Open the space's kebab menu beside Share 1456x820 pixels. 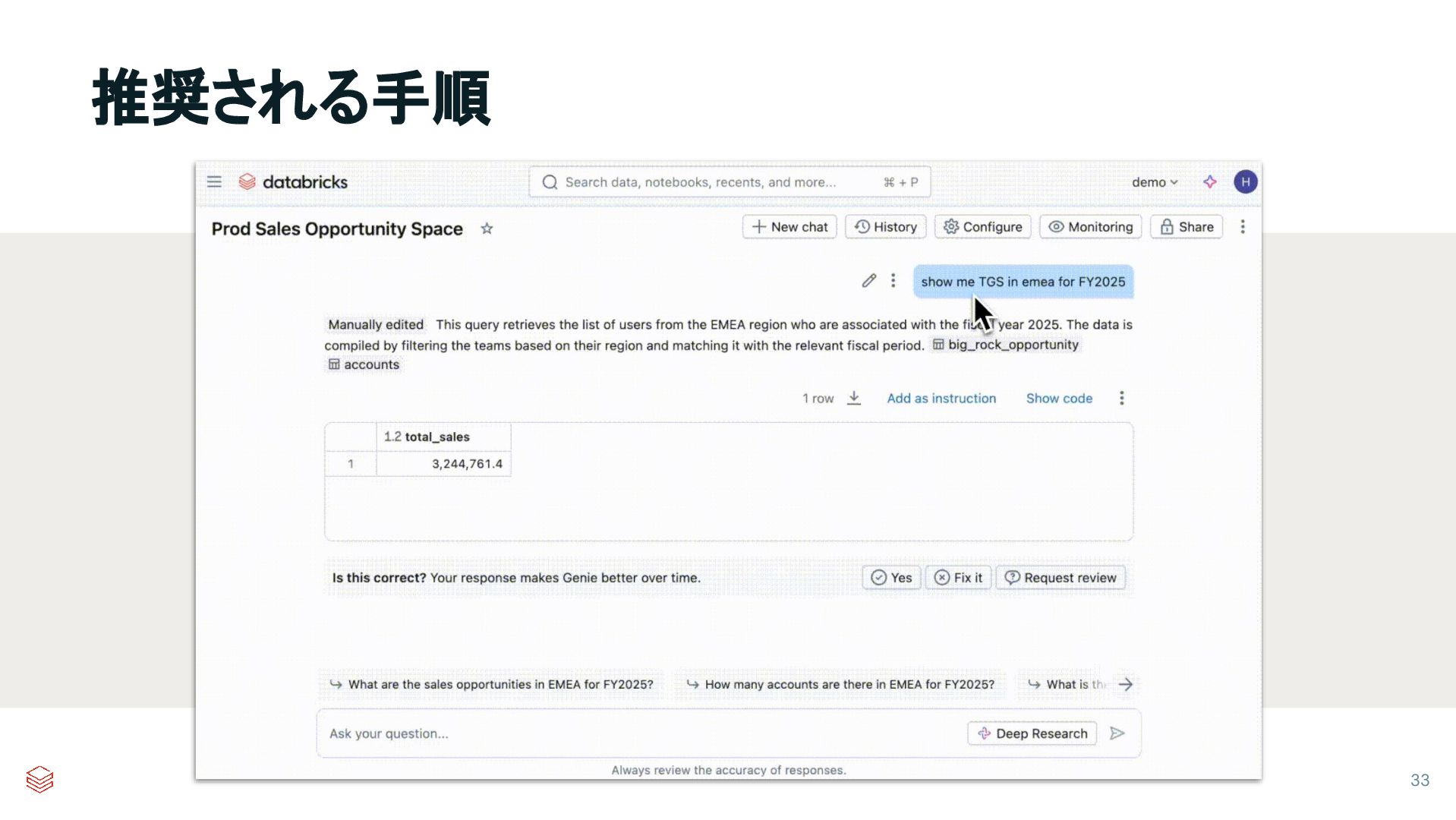pos(1243,227)
